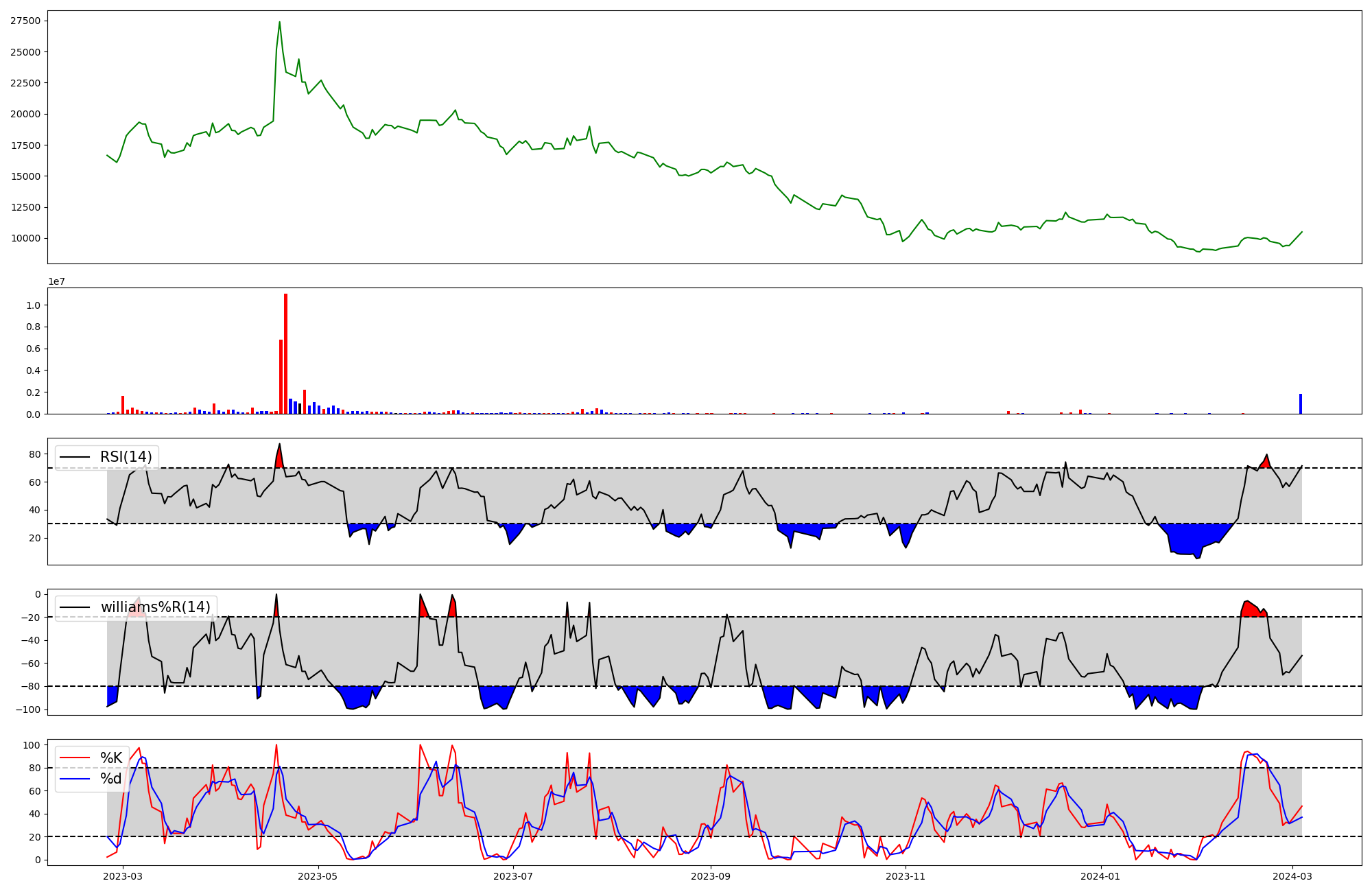Click the RSI(14) legend label
Screen dimensions: 1372x892
click(x=126, y=457)
